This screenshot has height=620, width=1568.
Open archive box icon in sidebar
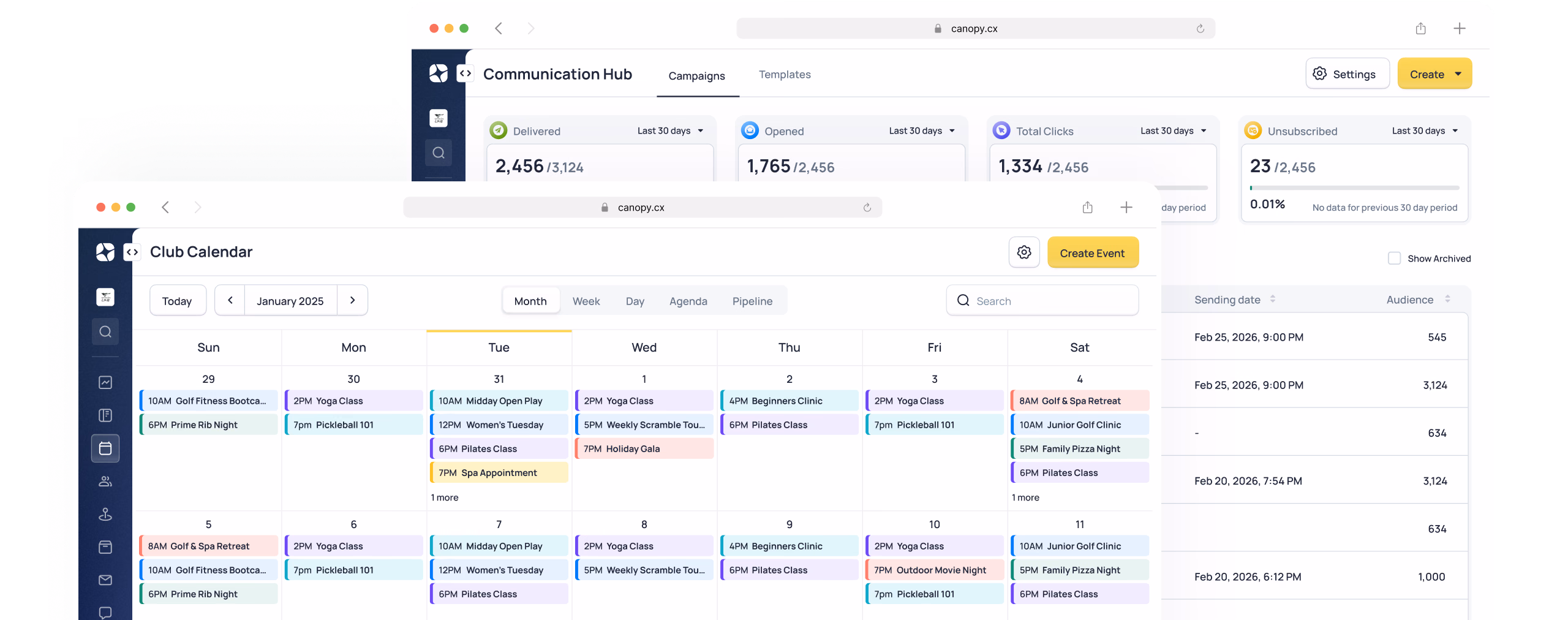pos(105,546)
